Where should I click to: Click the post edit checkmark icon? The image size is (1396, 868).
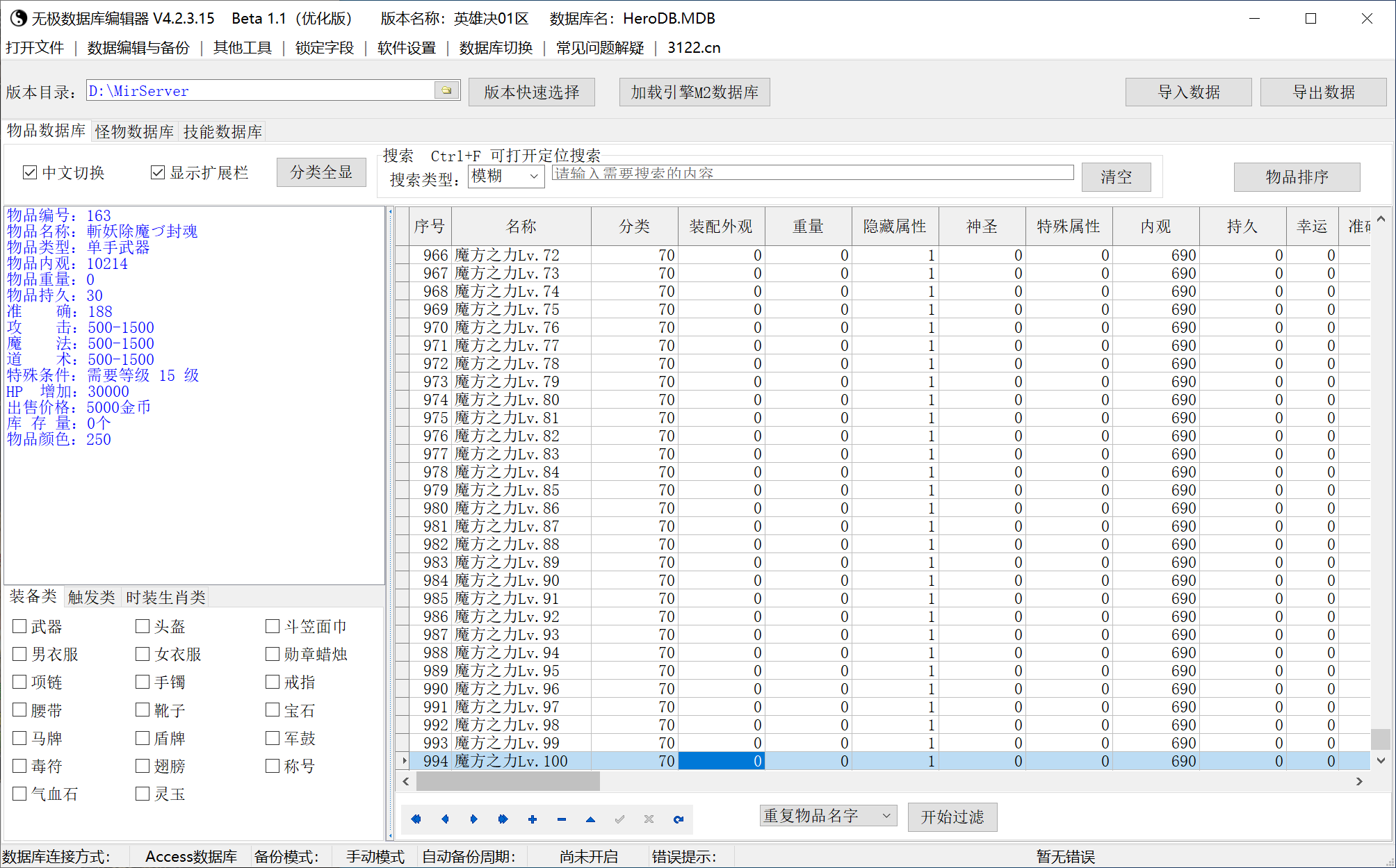point(619,819)
